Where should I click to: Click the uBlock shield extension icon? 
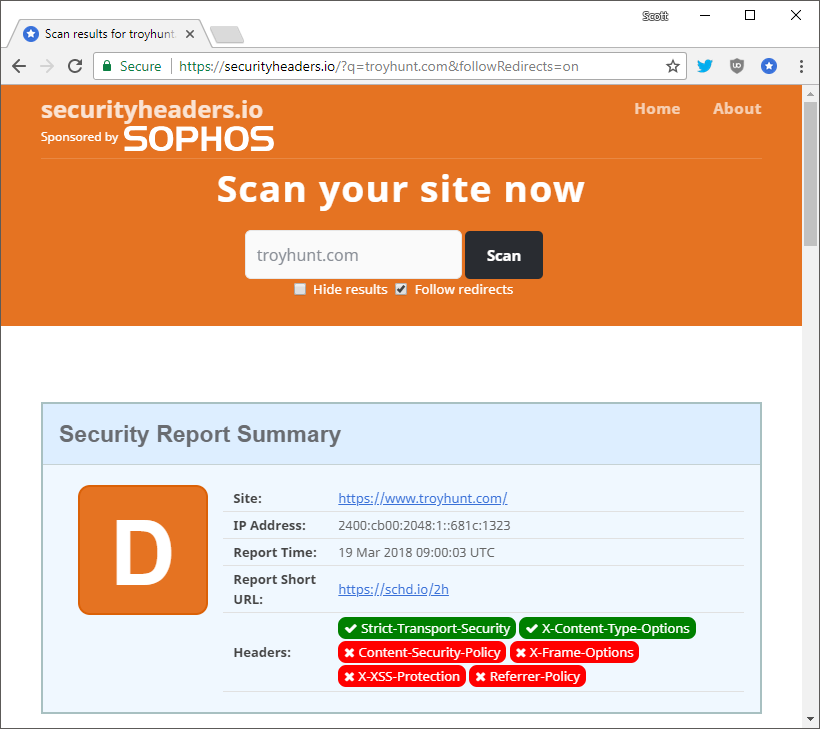(x=737, y=66)
